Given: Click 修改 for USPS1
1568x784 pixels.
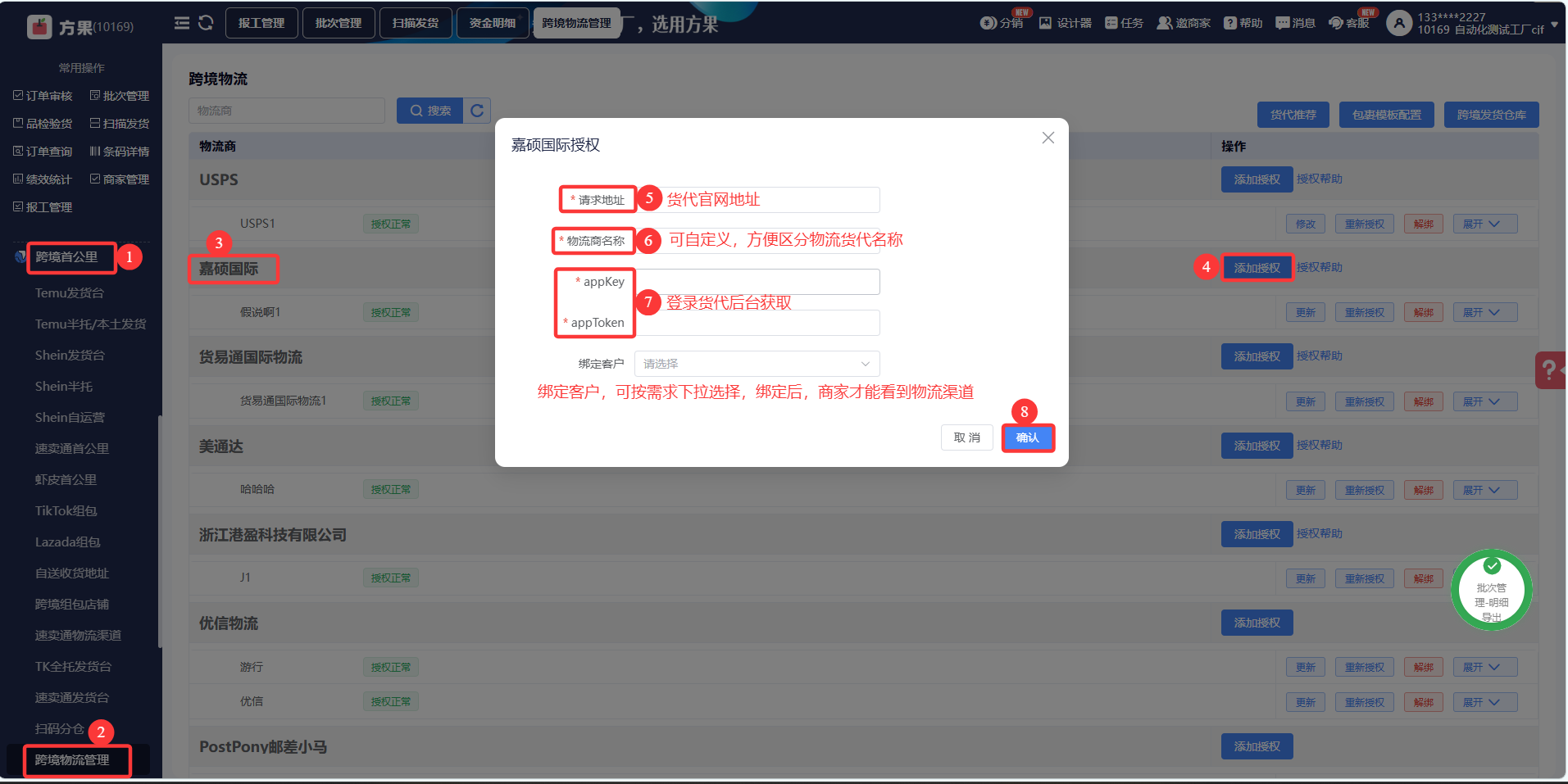Looking at the screenshot, I should click(1306, 224).
